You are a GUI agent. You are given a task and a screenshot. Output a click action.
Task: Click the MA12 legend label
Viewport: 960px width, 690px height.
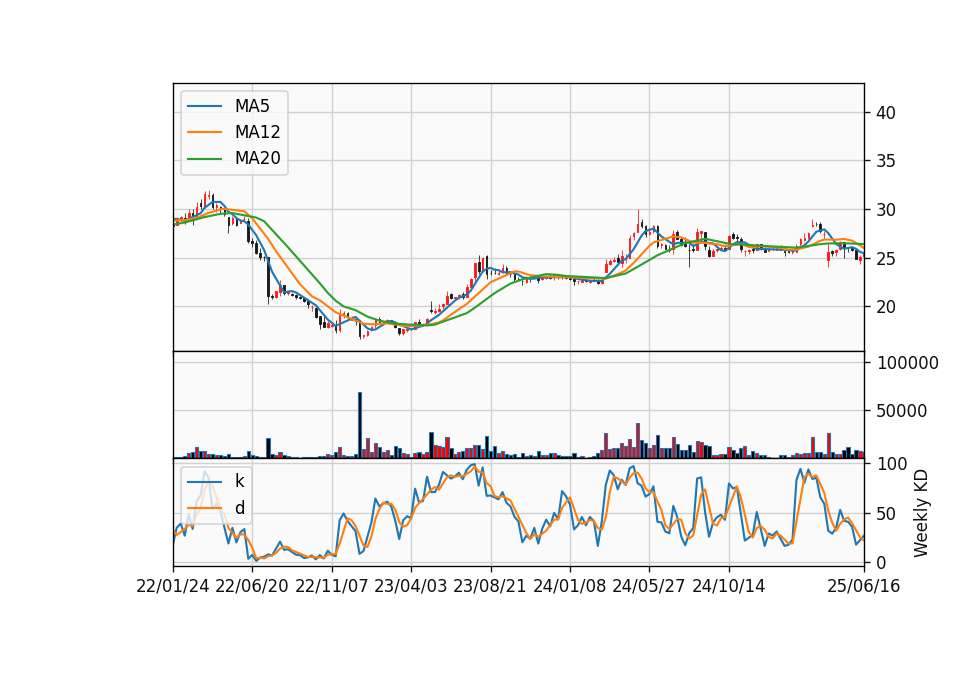(257, 132)
